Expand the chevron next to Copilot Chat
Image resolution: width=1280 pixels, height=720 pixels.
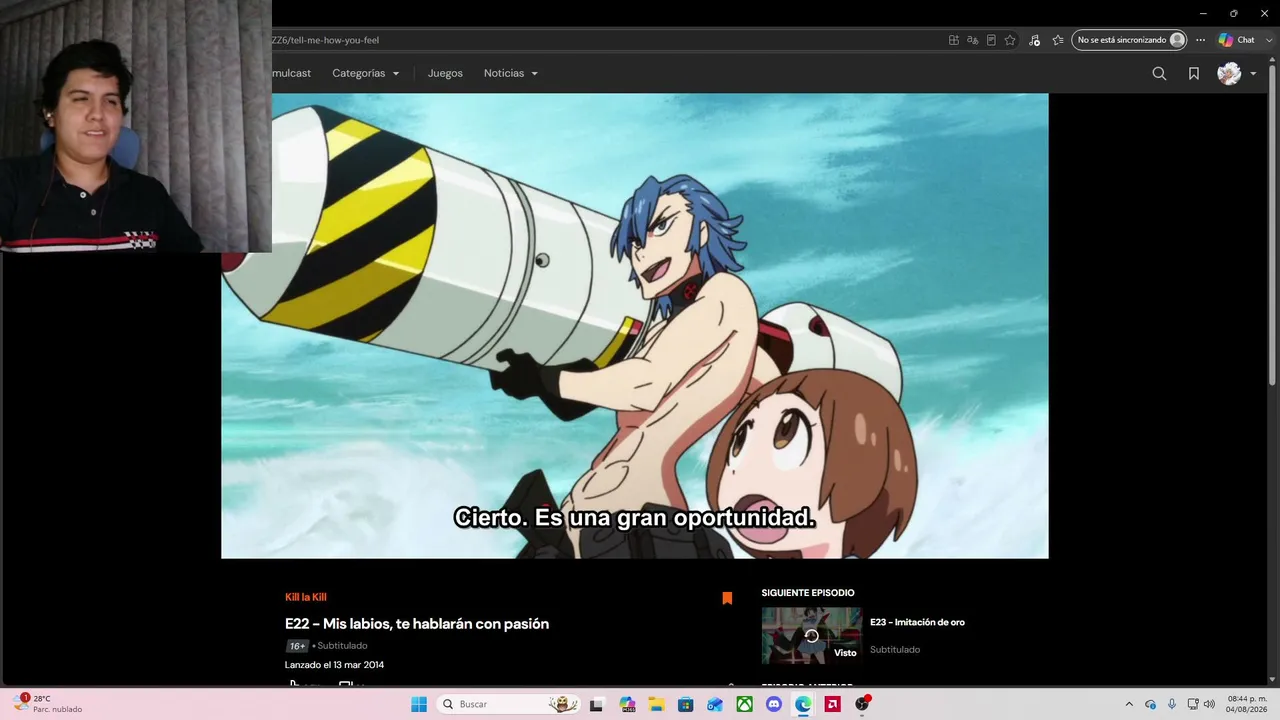(x=1267, y=40)
